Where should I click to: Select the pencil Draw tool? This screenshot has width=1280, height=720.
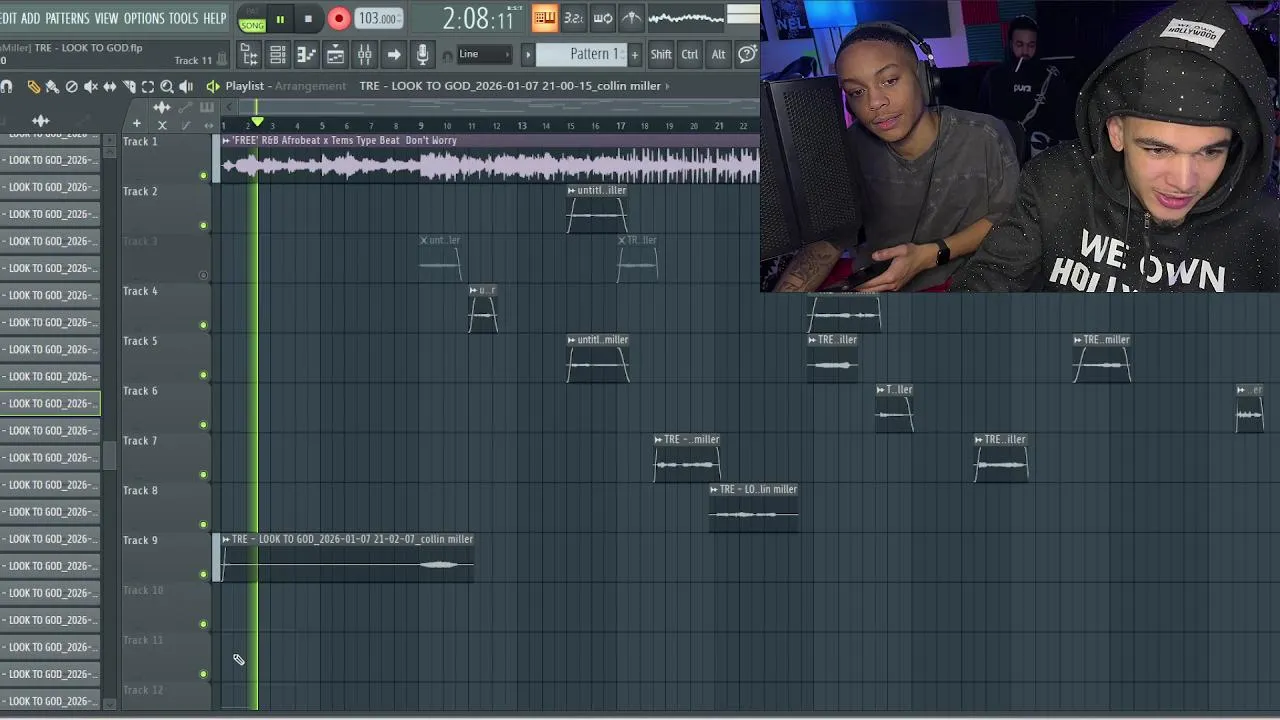tap(33, 87)
